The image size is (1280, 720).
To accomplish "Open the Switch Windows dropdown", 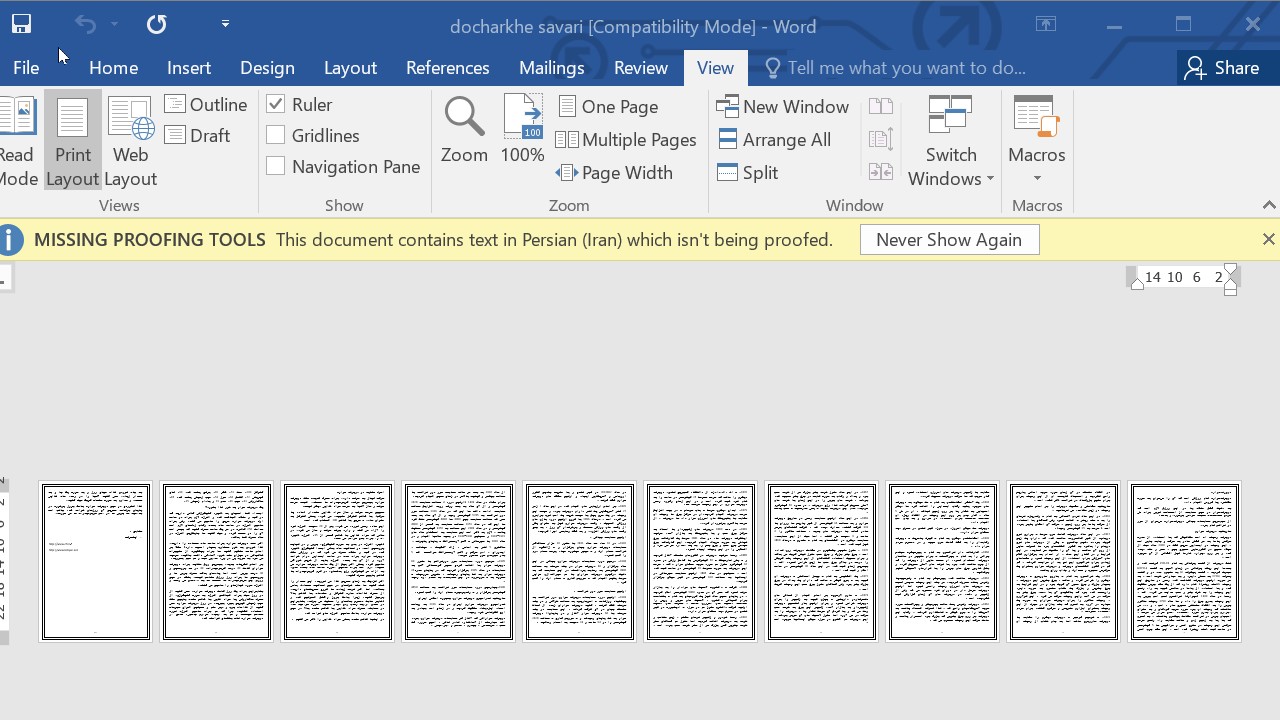I will (950, 142).
